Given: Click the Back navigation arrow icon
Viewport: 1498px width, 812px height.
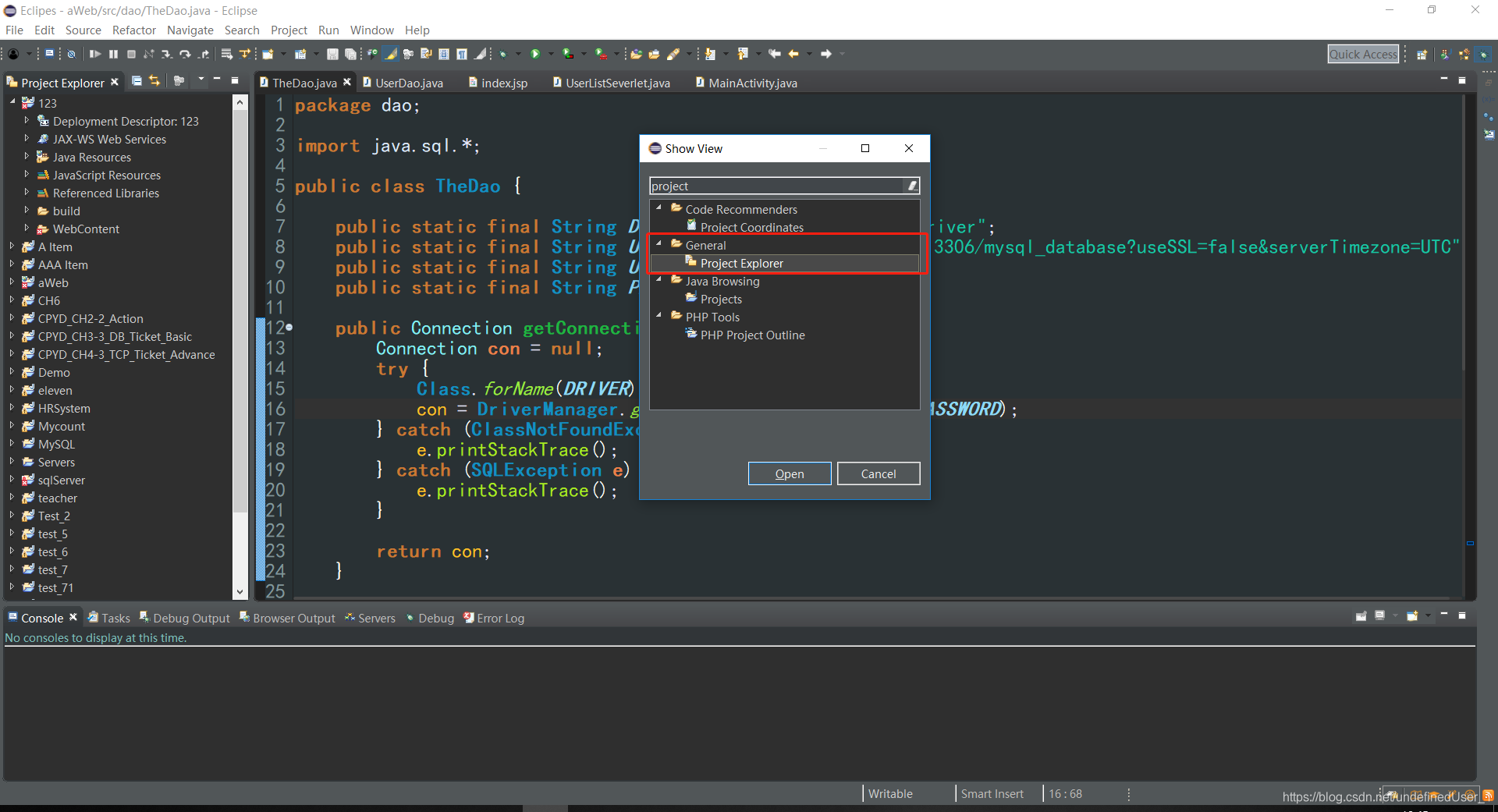Looking at the screenshot, I should tap(793, 54).
